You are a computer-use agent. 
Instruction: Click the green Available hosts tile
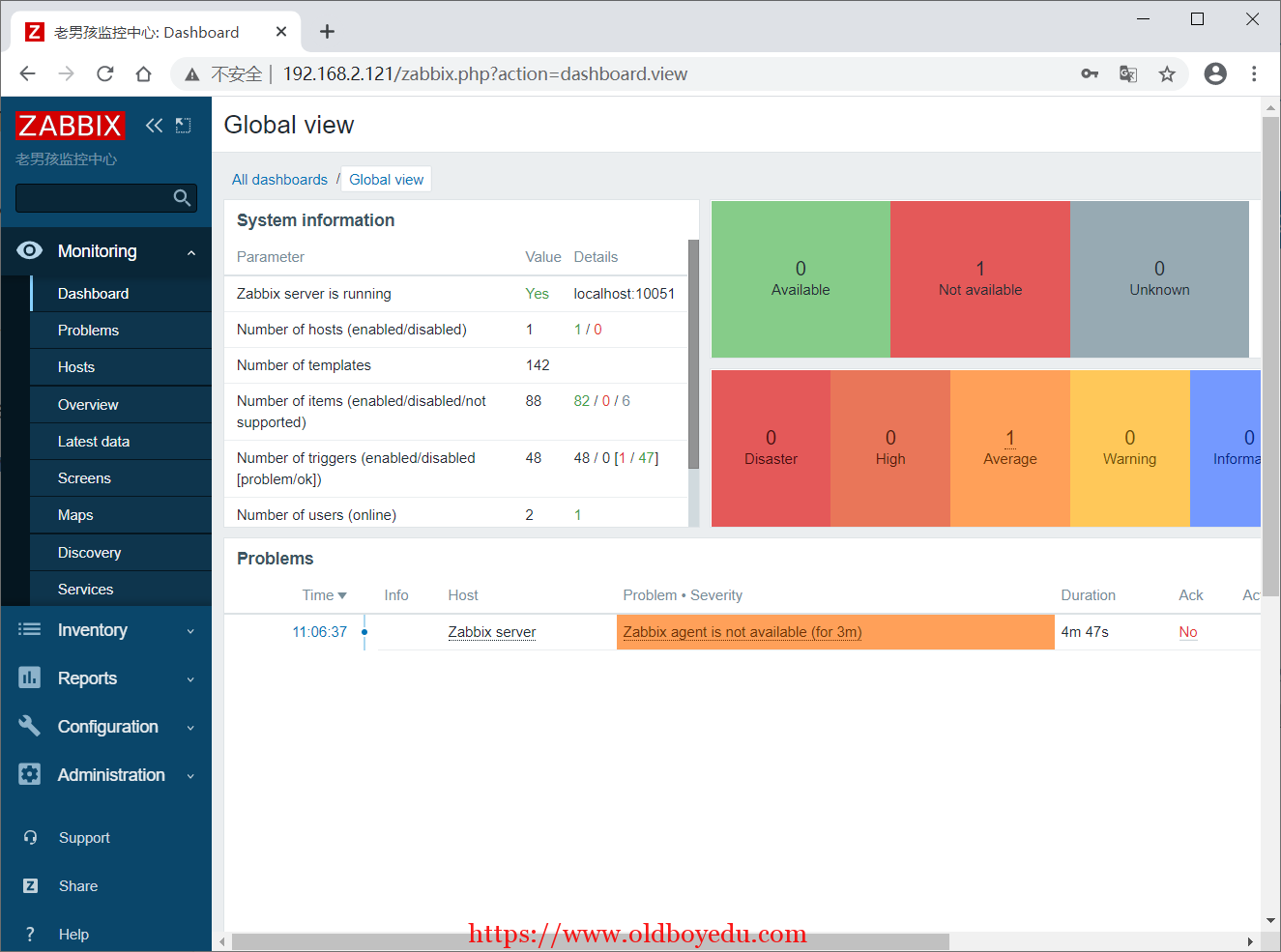point(801,279)
